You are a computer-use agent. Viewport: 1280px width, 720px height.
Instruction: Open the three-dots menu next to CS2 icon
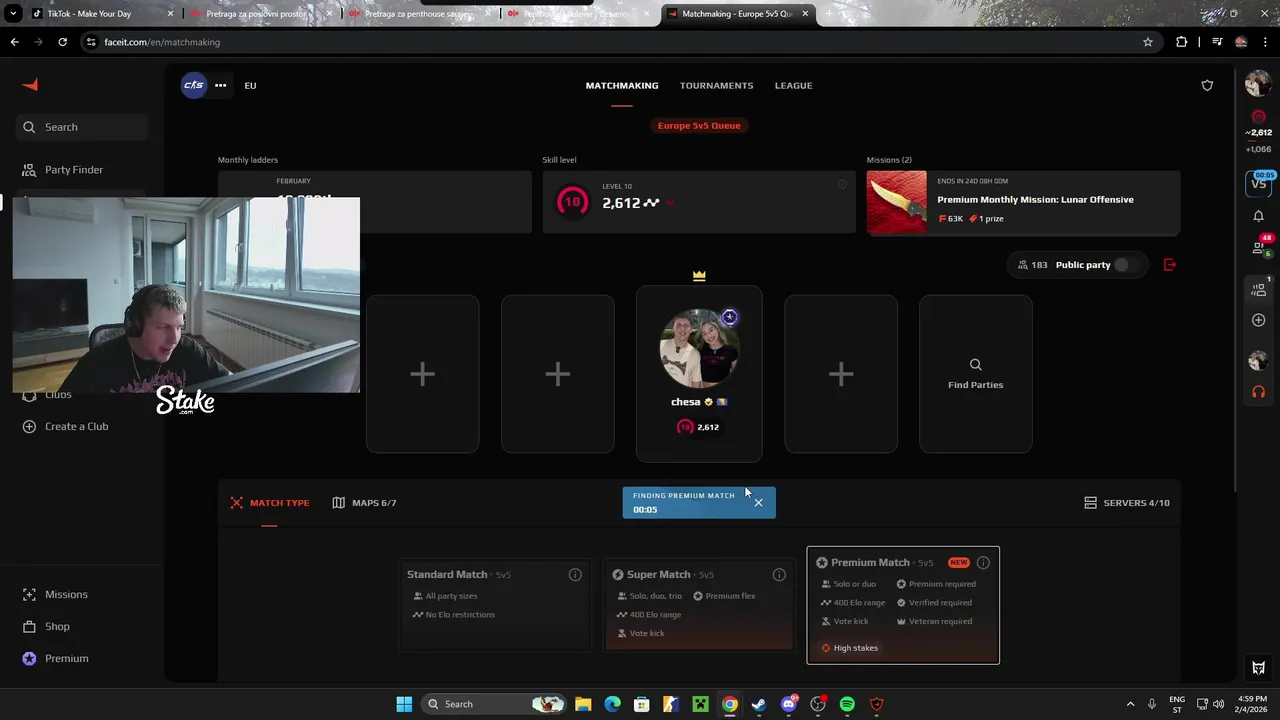[x=220, y=85]
